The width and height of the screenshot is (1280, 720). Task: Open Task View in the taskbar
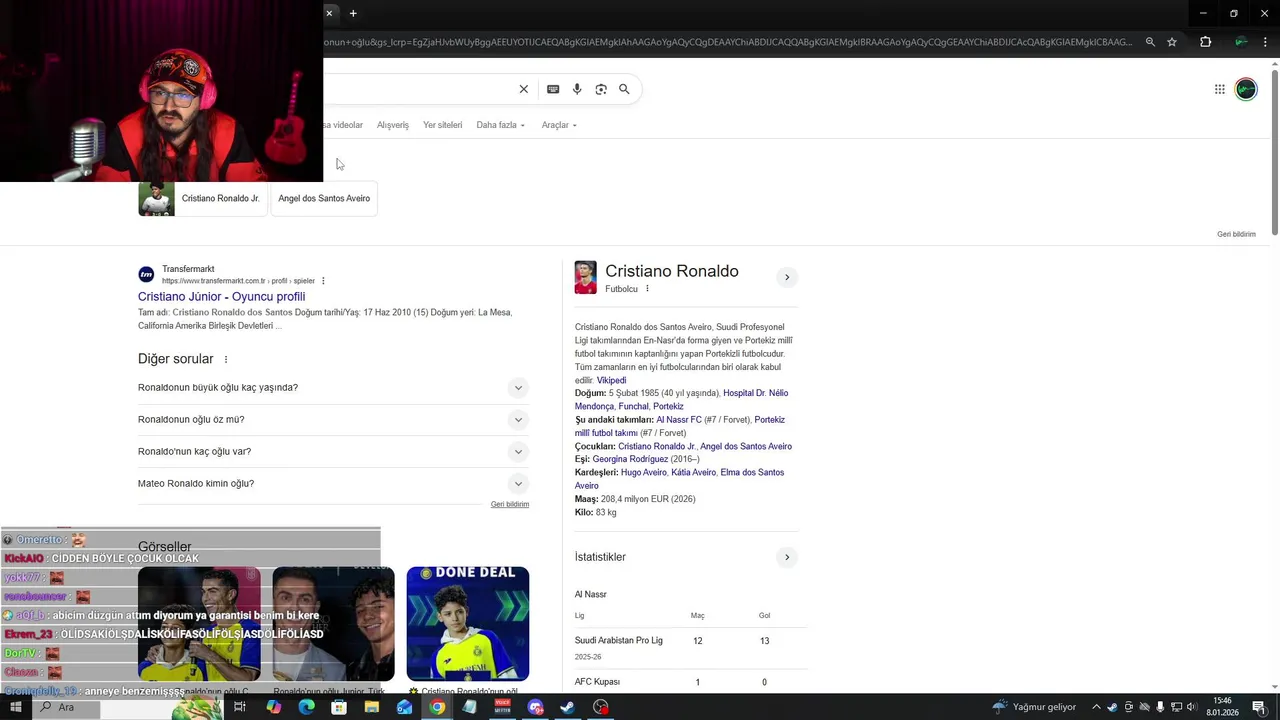(x=240, y=707)
